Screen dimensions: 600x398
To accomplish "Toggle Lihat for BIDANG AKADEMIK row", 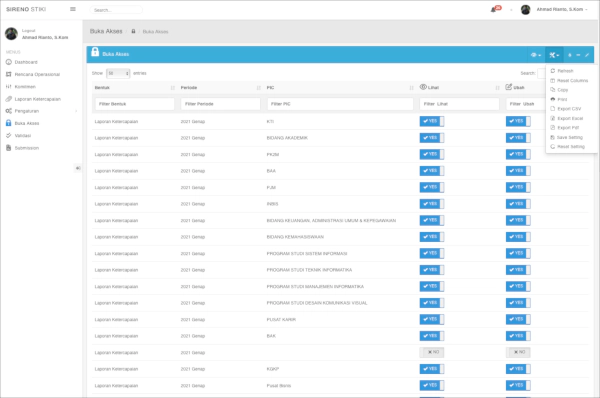I will (432, 138).
